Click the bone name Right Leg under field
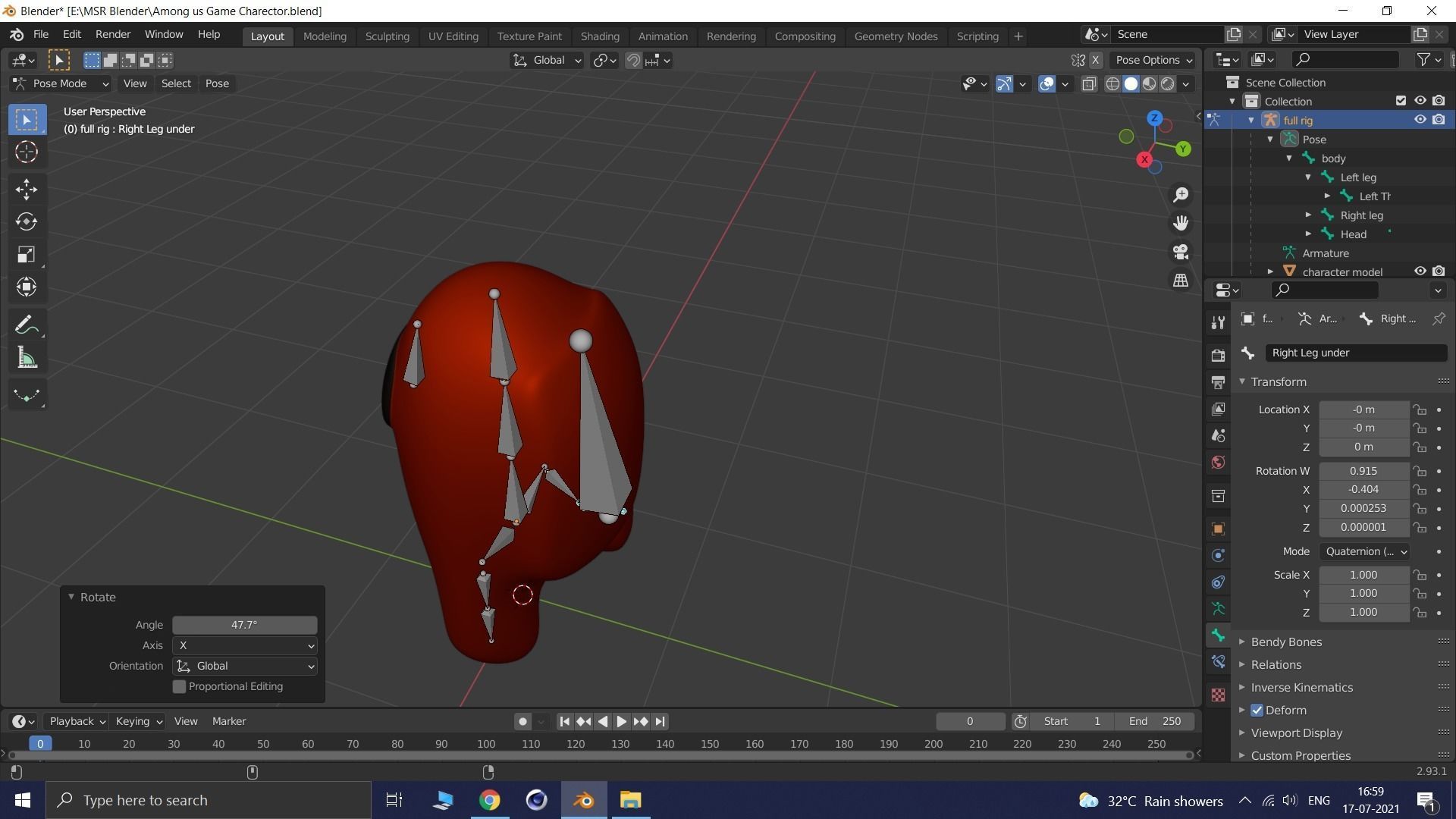This screenshot has width=1456, height=819. [1356, 353]
